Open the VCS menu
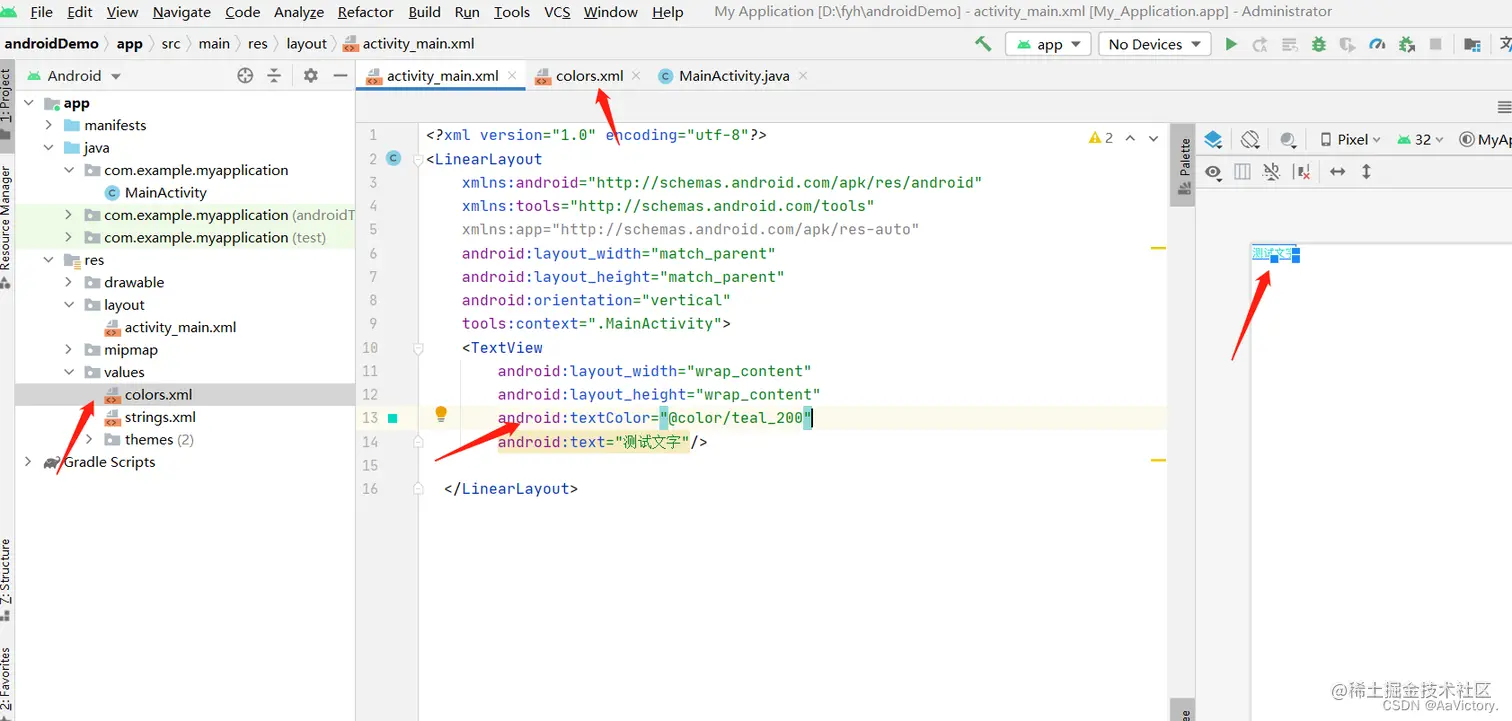 pyautogui.click(x=557, y=12)
